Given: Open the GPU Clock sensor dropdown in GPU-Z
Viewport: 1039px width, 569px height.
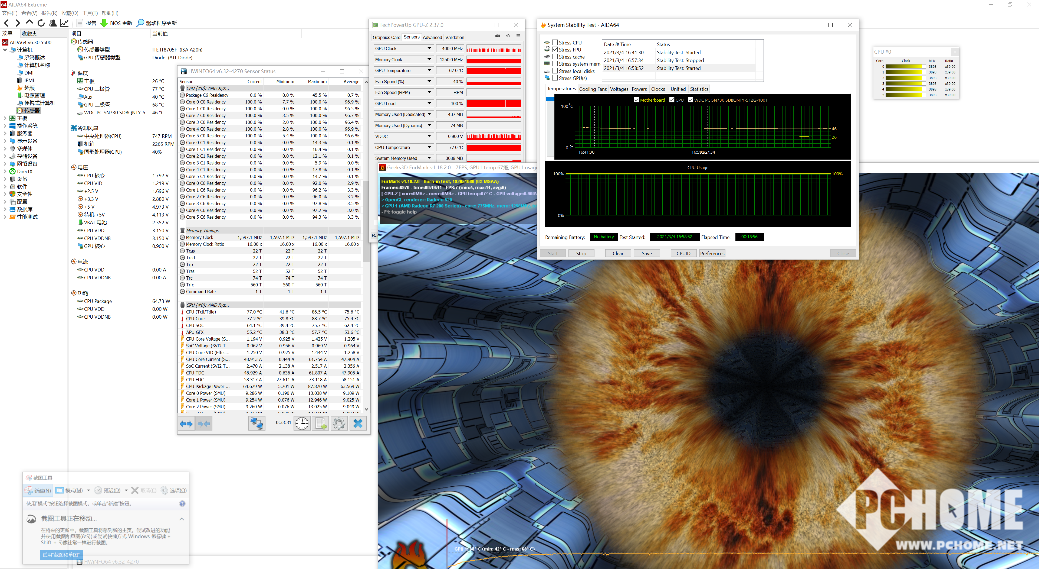Looking at the screenshot, I should tap(429, 49).
